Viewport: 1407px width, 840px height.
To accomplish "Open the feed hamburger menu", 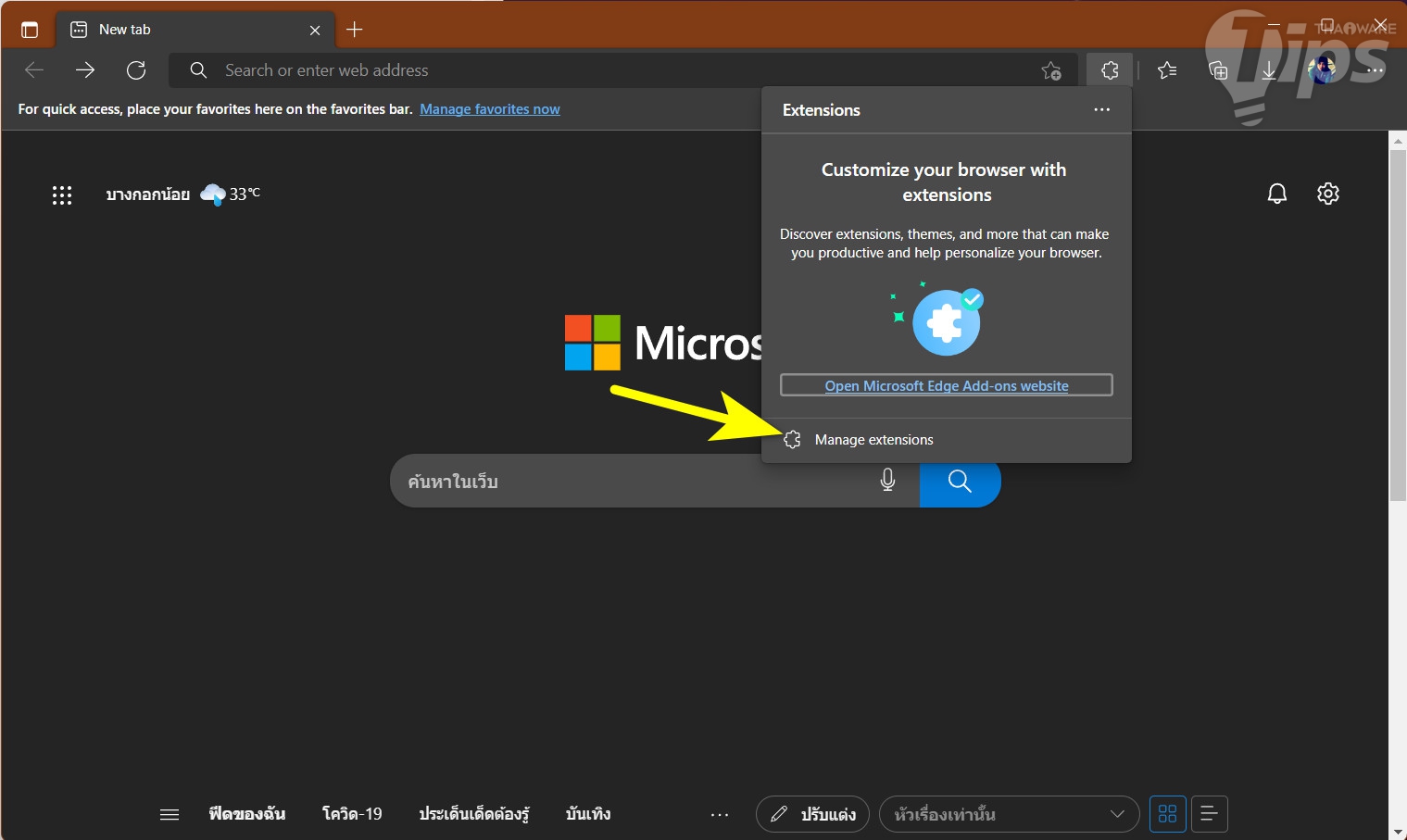I will point(170,815).
